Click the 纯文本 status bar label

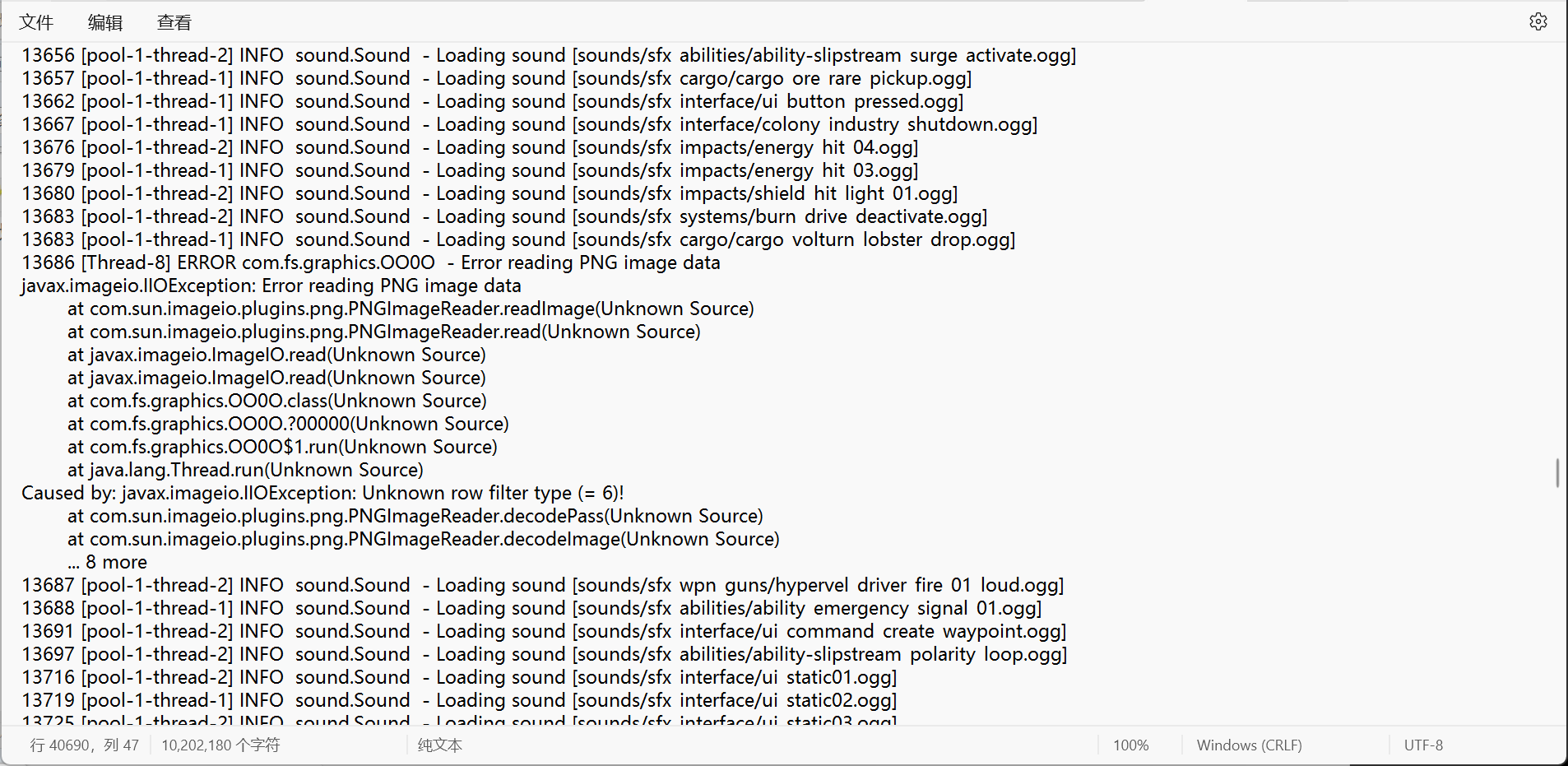point(440,745)
